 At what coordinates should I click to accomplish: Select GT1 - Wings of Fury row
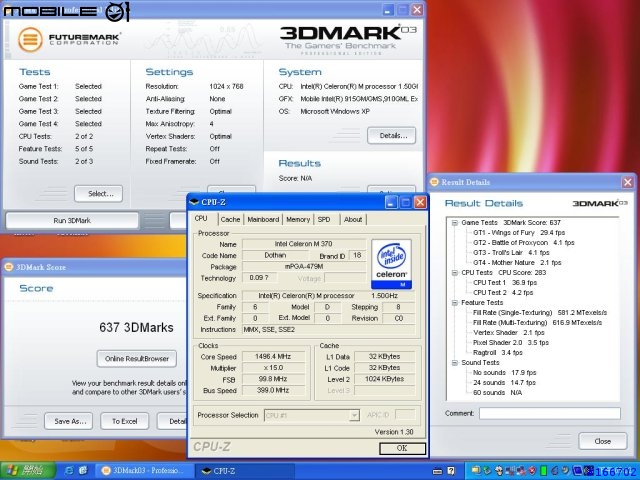click(518, 233)
